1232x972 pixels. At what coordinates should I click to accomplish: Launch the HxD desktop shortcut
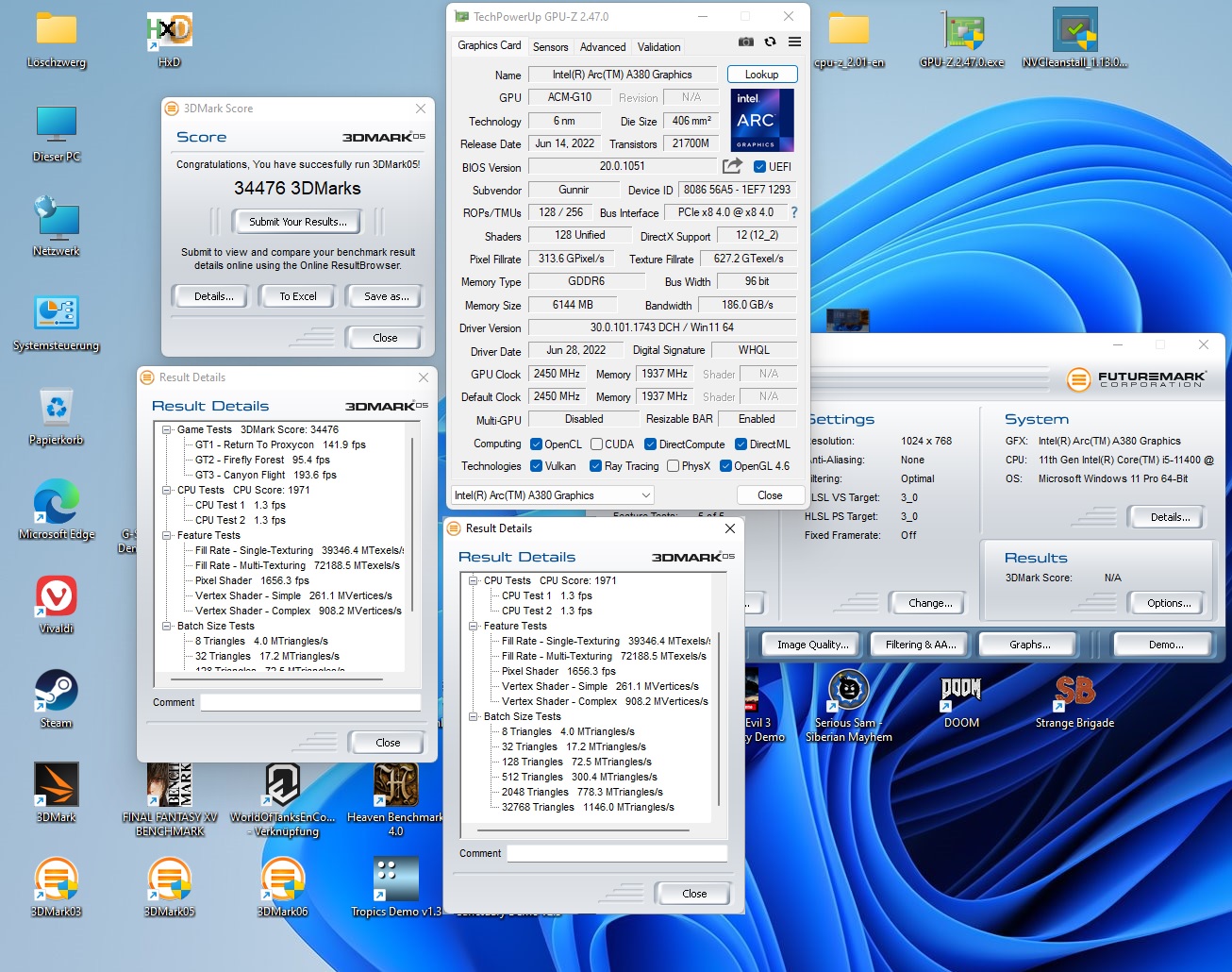(x=170, y=39)
